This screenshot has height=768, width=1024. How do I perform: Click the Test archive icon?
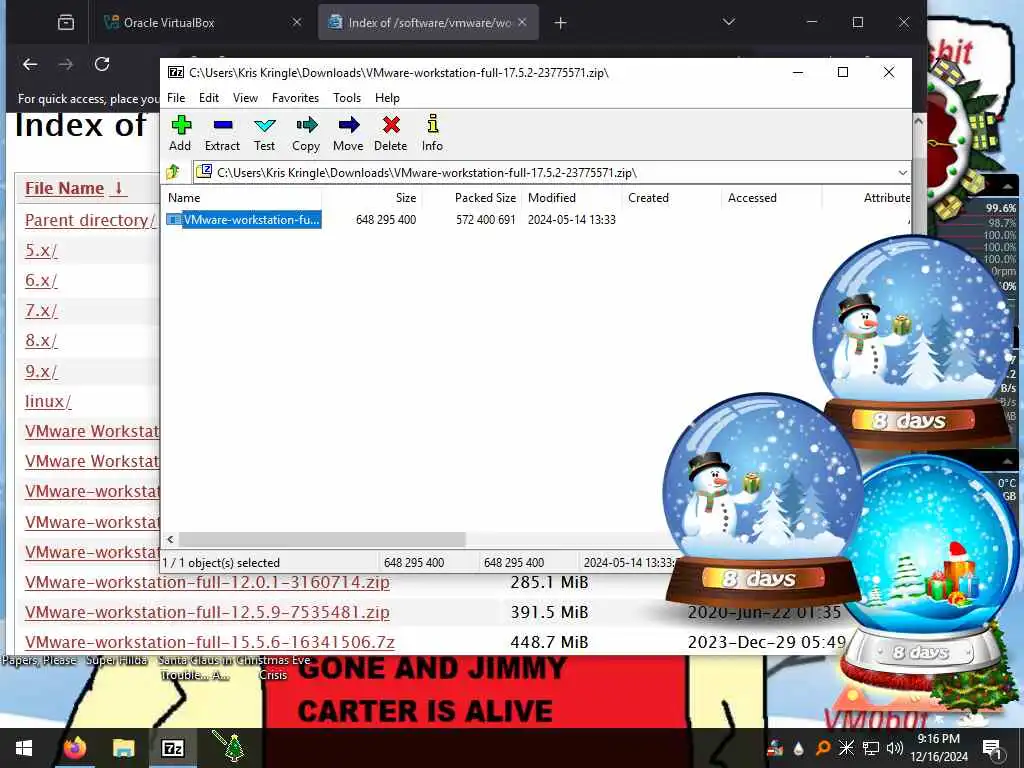click(264, 133)
